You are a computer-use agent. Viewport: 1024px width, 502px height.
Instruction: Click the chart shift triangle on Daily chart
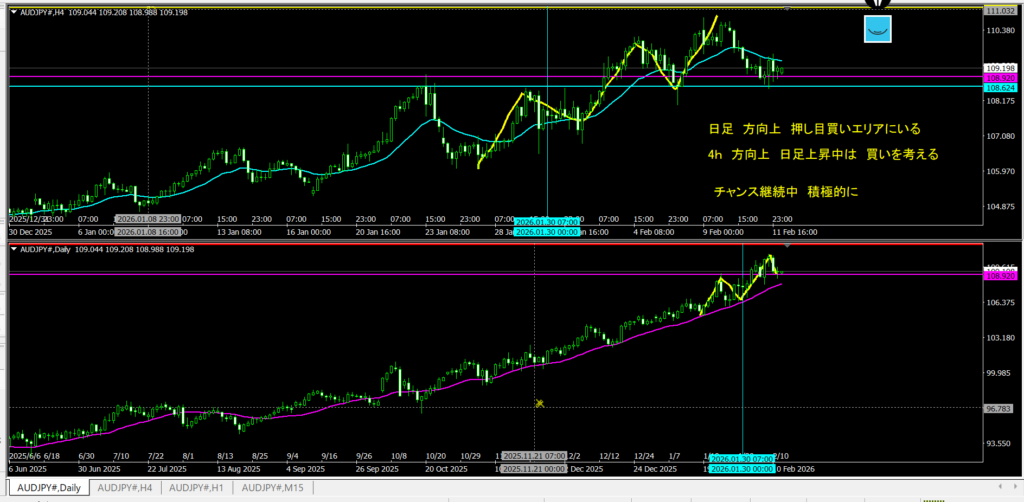click(x=788, y=245)
